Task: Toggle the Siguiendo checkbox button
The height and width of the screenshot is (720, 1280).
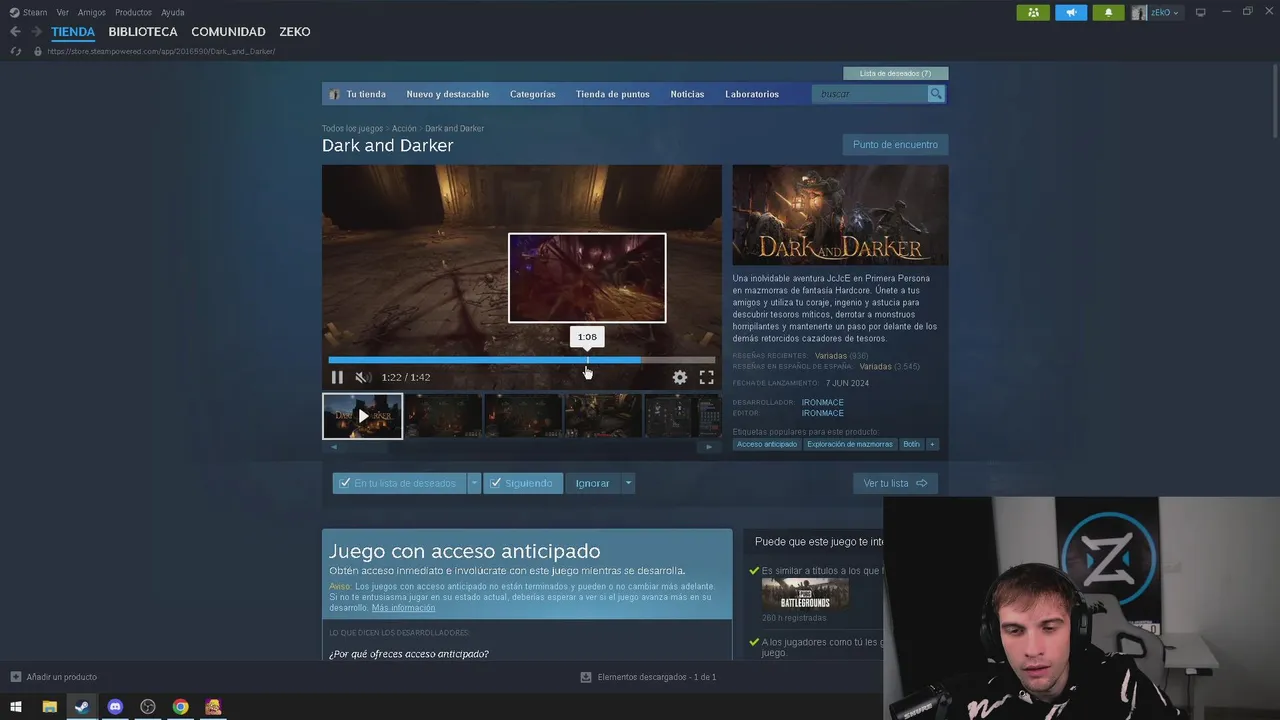Action: point(523,483)
